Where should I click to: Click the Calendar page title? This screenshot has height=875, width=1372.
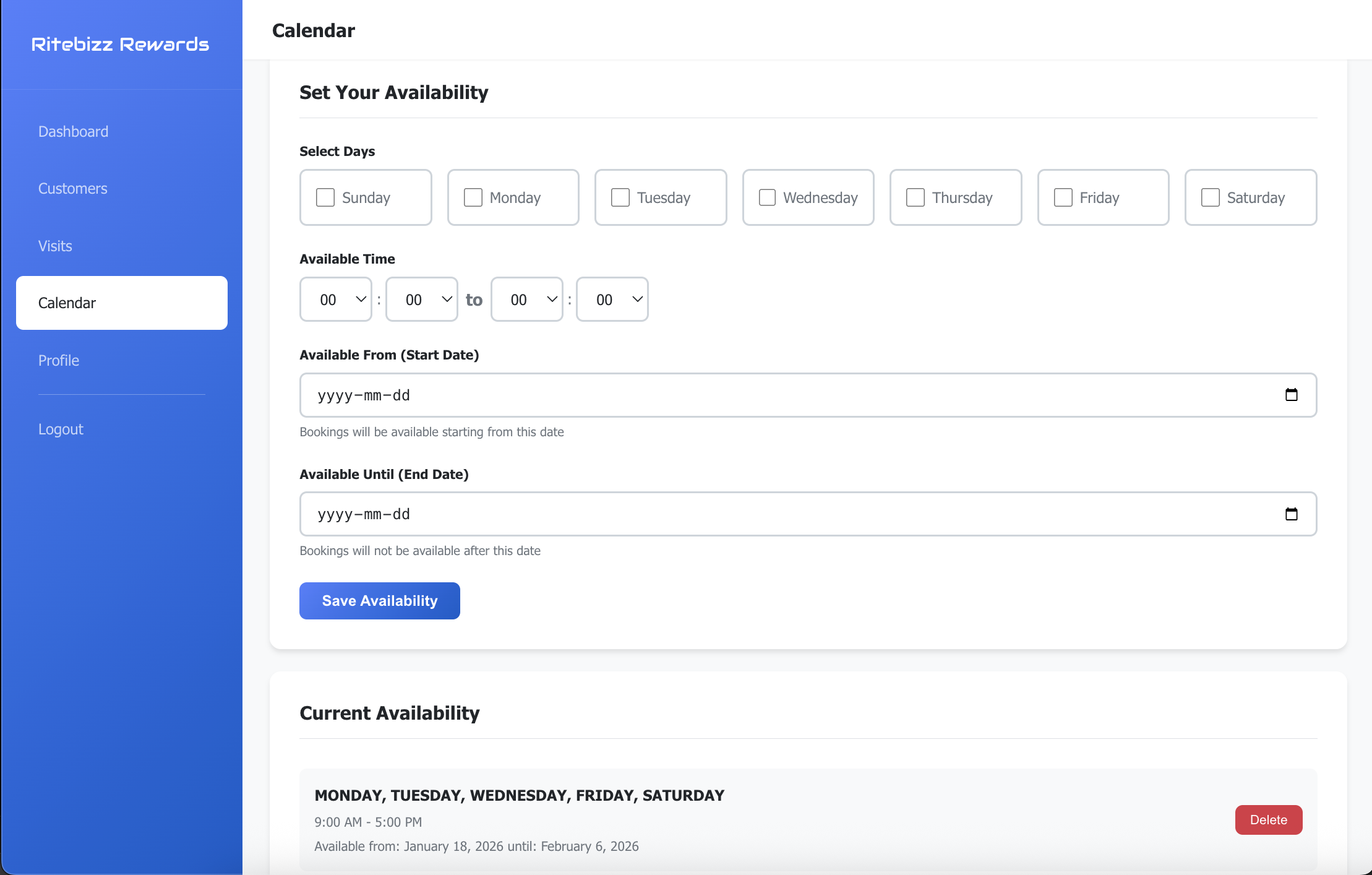coord(314,30)
